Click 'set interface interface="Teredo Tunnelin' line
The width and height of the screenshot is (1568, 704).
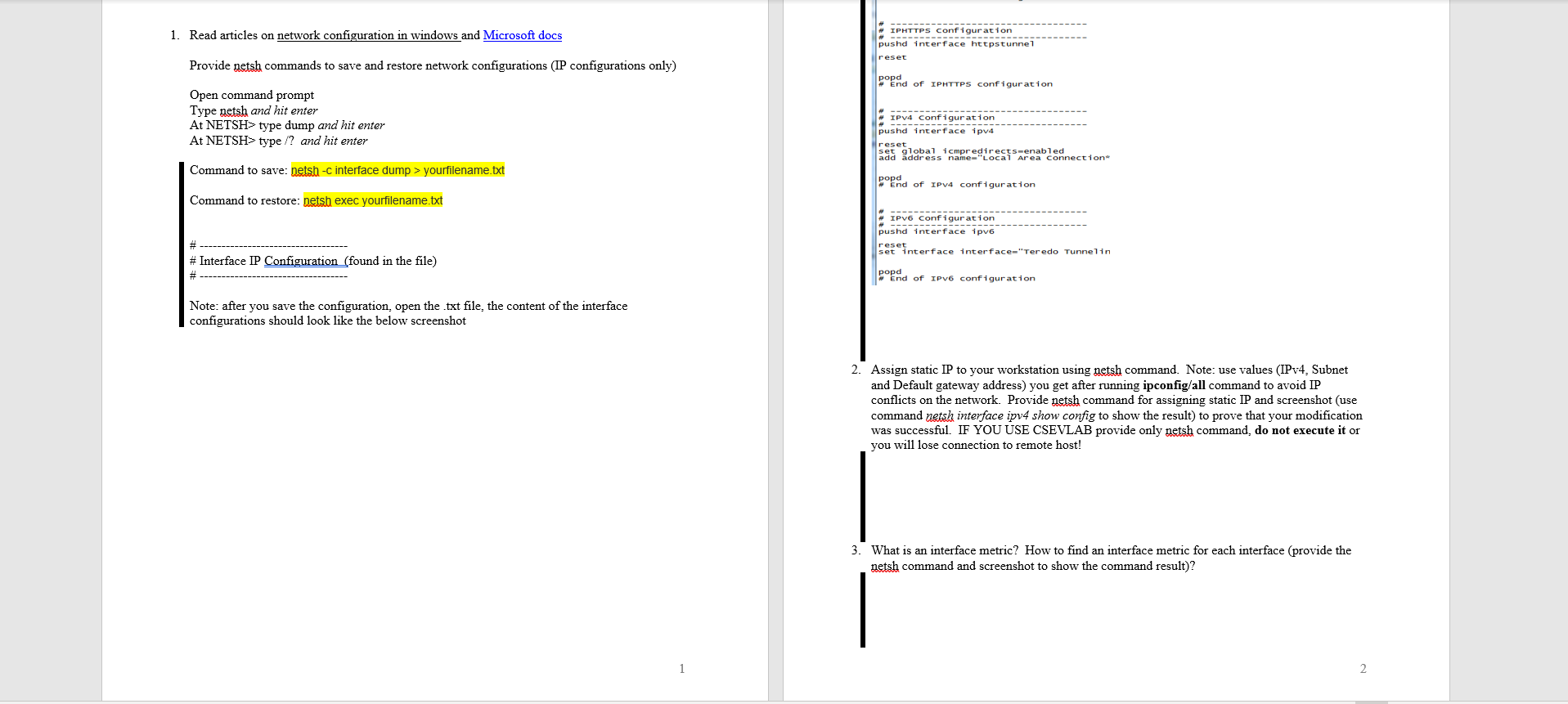pyautogui.click(x=995, y=252)
